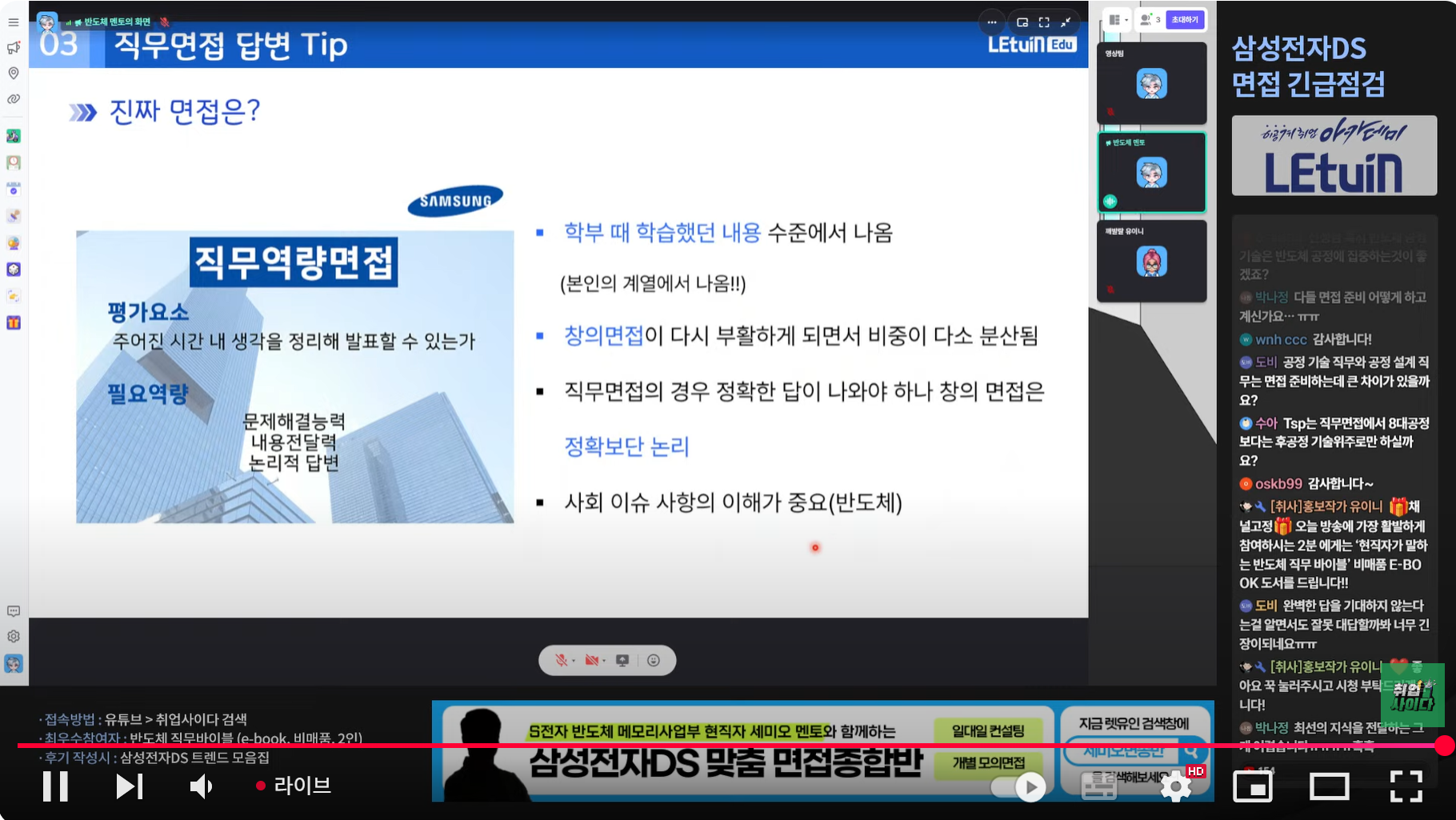Image resolution: width=1456 pixels, height=820 pixels.
Task: Toggle subtitles in the player
Action: click(x=1099, y=787)
